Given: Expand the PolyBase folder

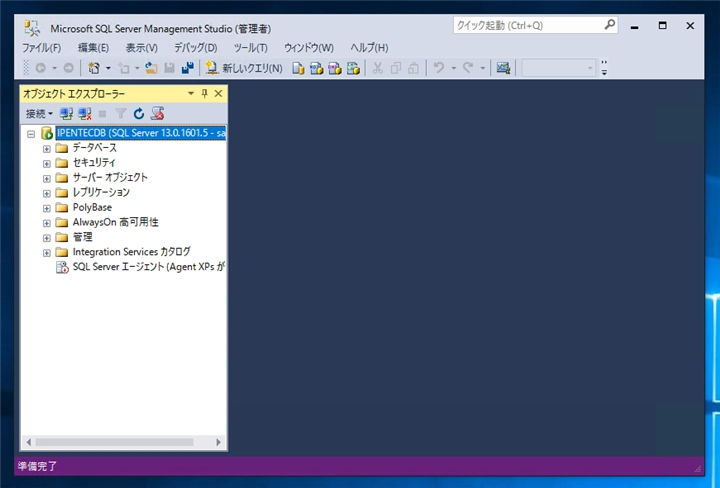Looking at the screenshot, I should click(46, 208).
